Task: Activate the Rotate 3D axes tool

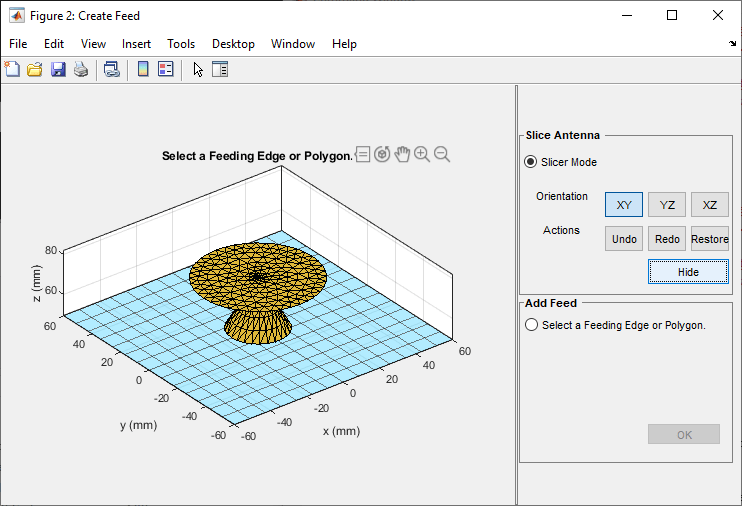Action: click(x=382, y=154)
